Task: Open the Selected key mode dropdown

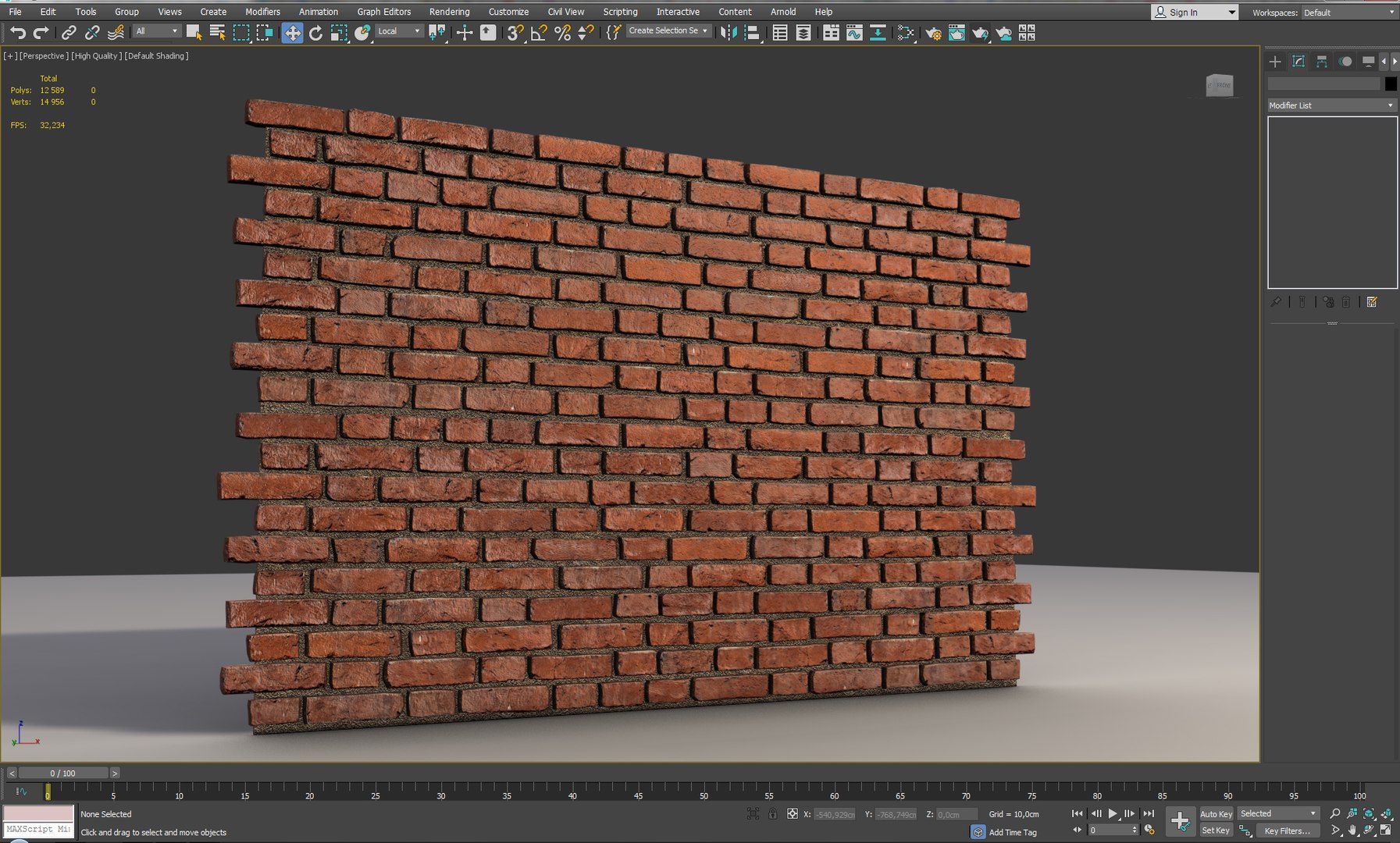Action: click(x=1277, y=813)
